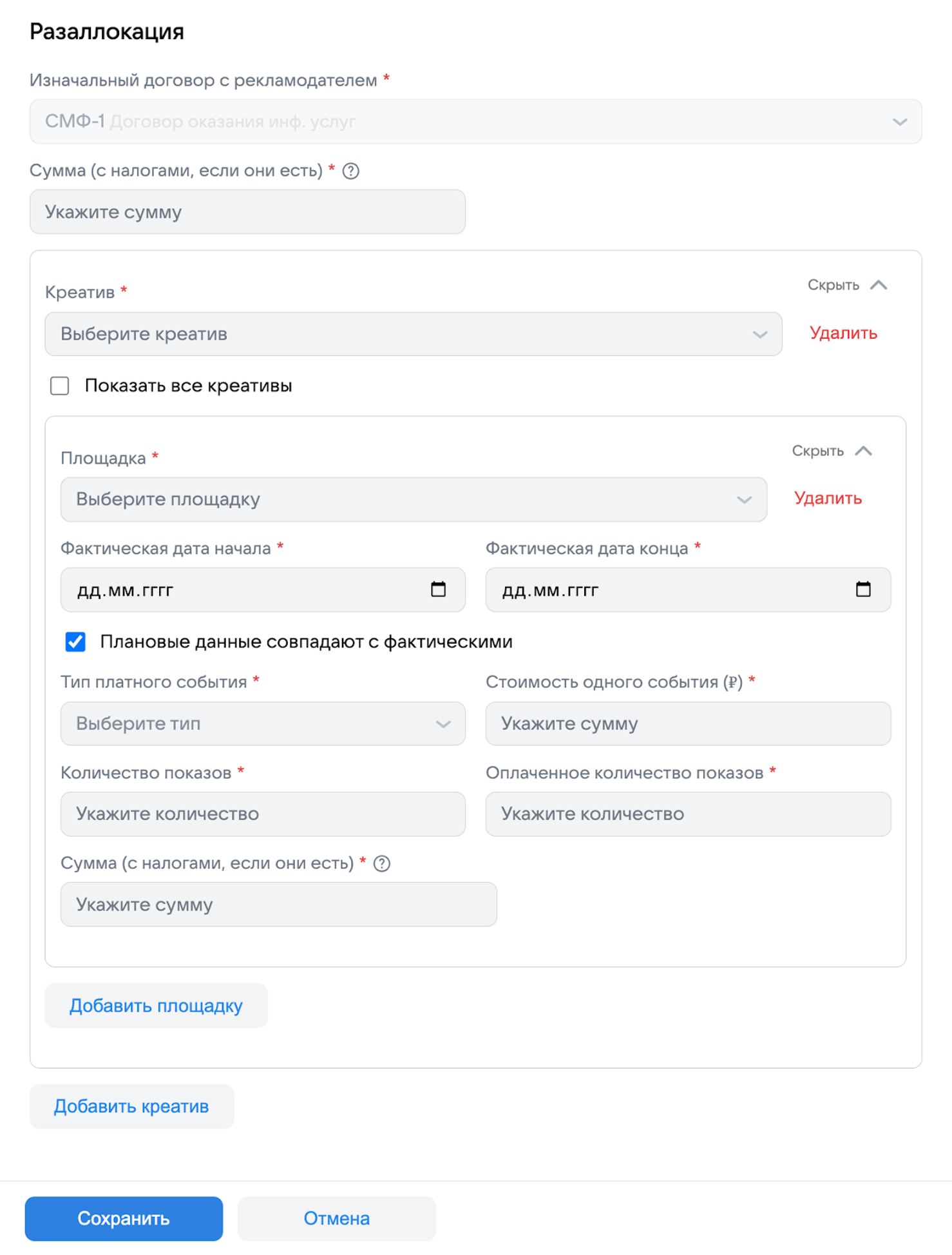Delete the creative via red 'Удалить' link
Screen dimensions: 952x1255
click(843, 333)
